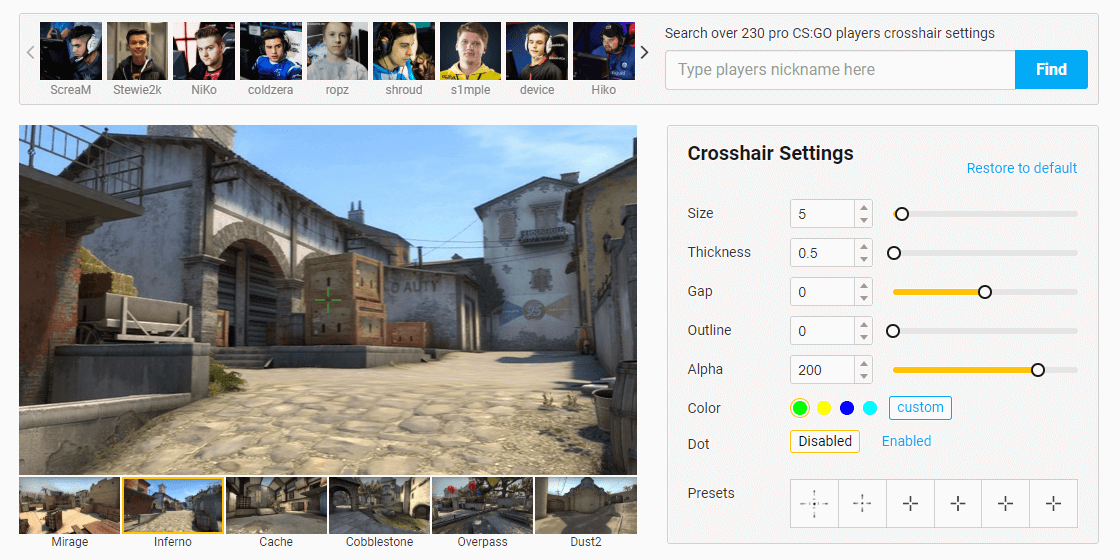The image size is (1120, 560).
Task: Switch preview map to Overpass
Action: point(481,506)
